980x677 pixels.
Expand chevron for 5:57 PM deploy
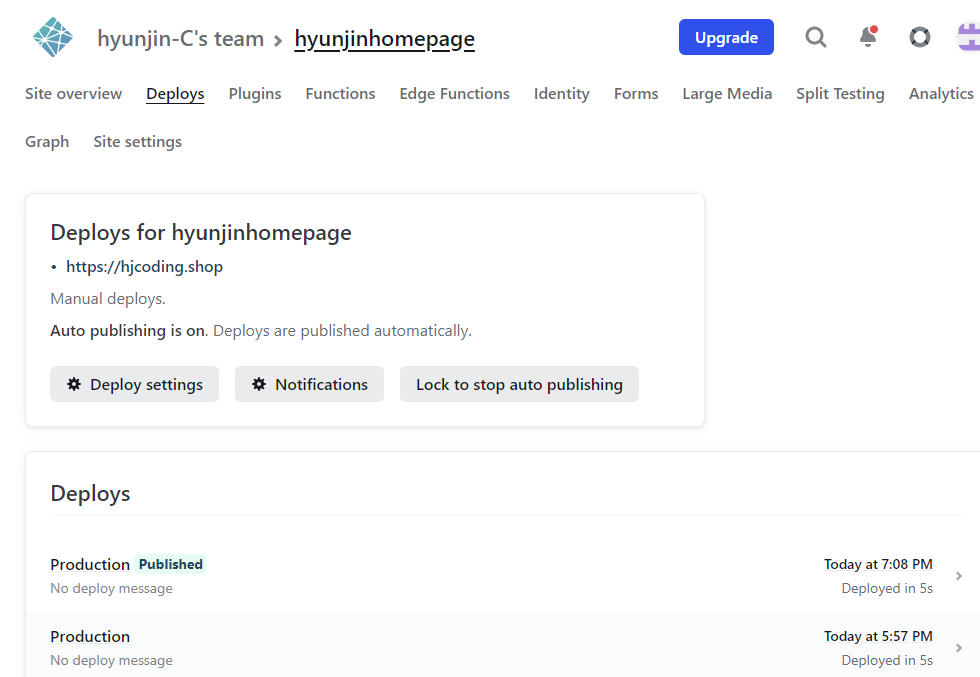coord(959,648)
